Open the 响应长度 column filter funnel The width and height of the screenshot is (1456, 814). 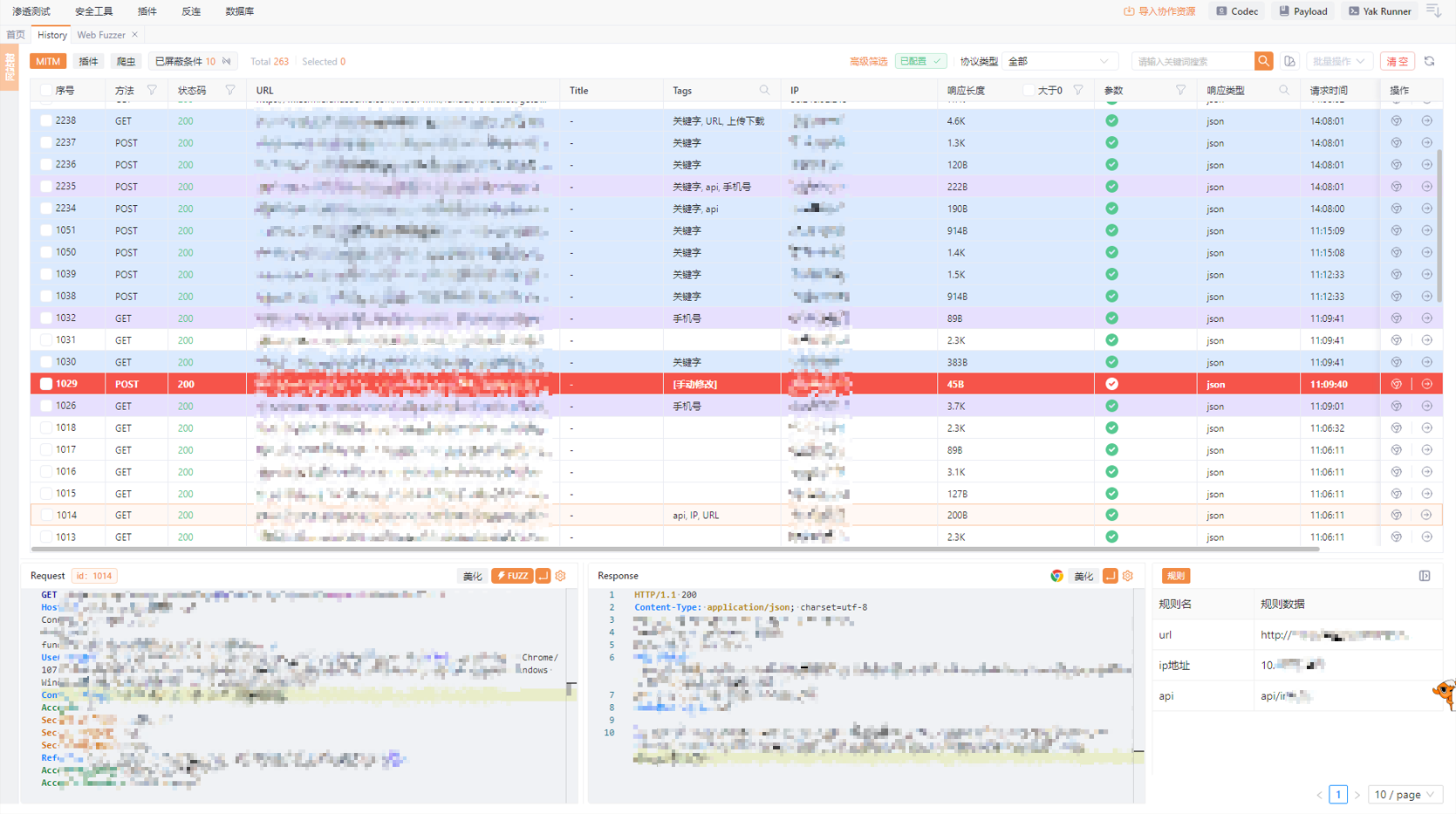point(1078,90)
